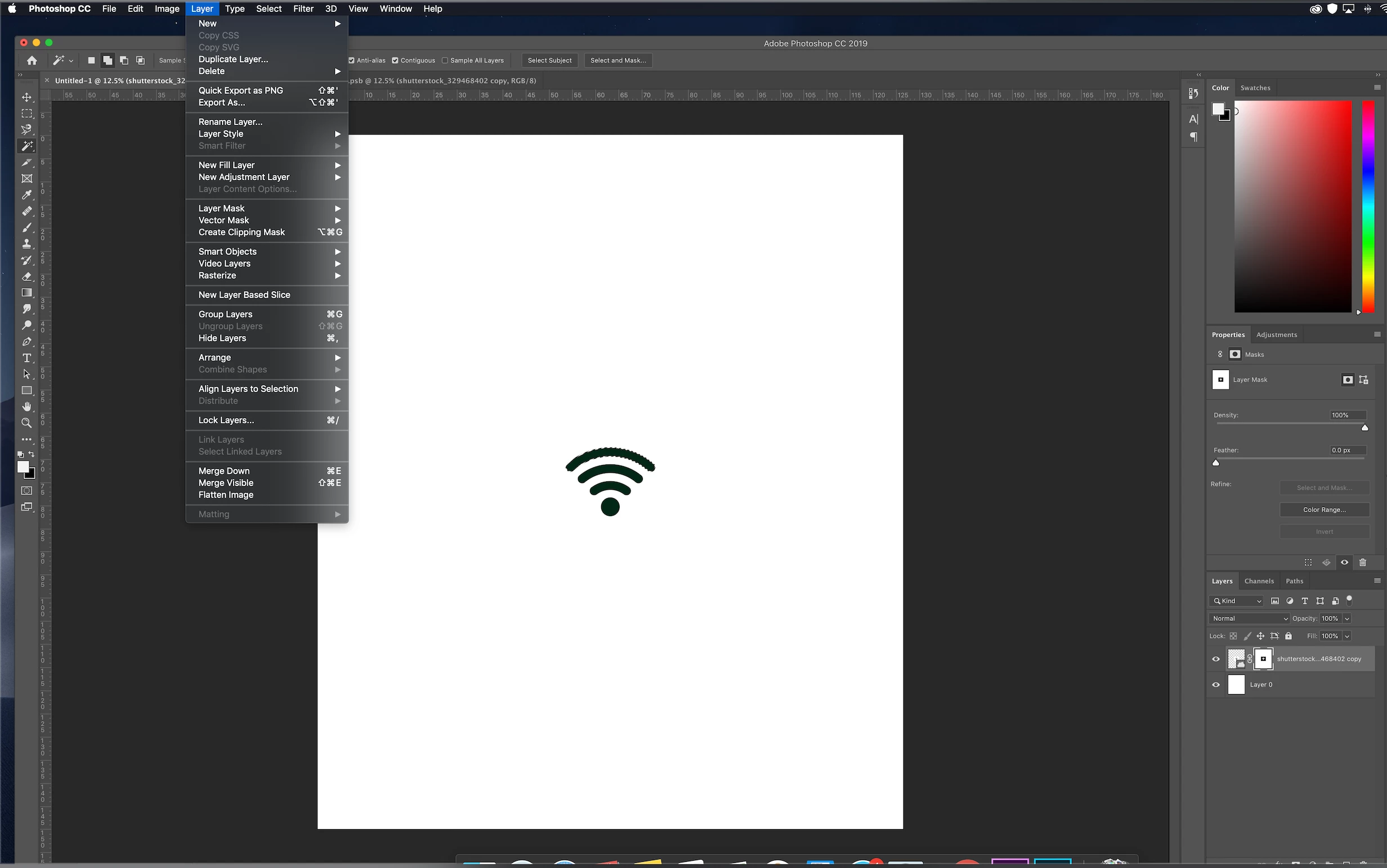Viewport: 1387px width, 868px height.
Task: Click the Color Range button
Action: tap(1324, 510)
